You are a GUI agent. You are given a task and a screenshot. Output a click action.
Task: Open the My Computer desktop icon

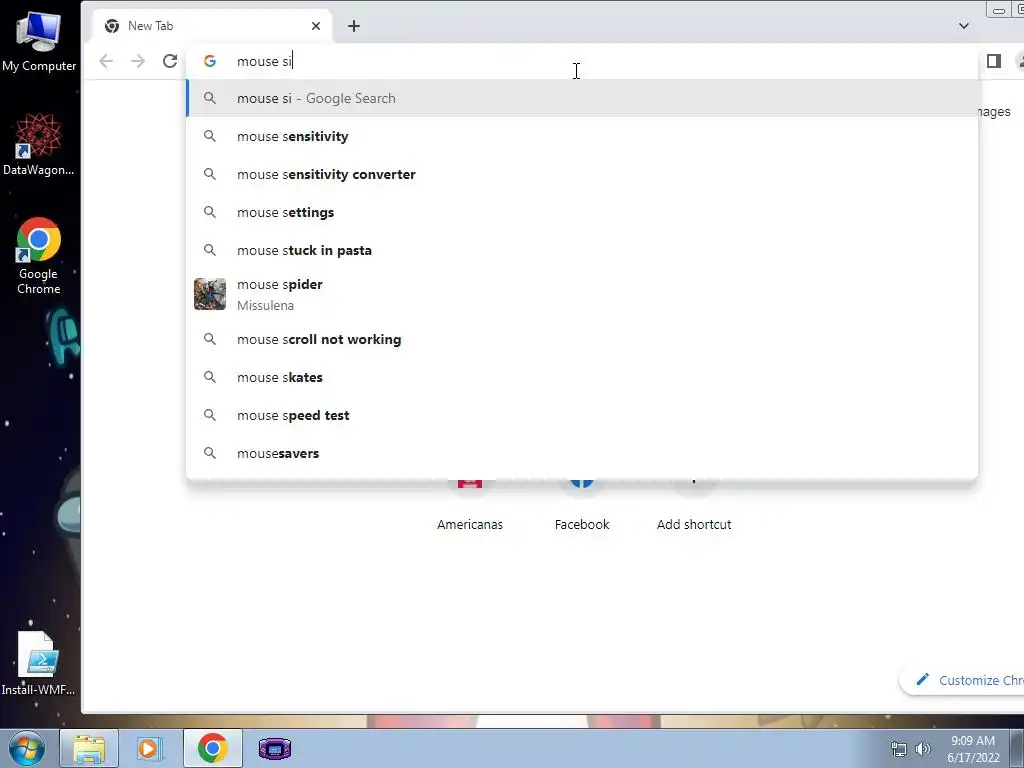tap(39, 42)
